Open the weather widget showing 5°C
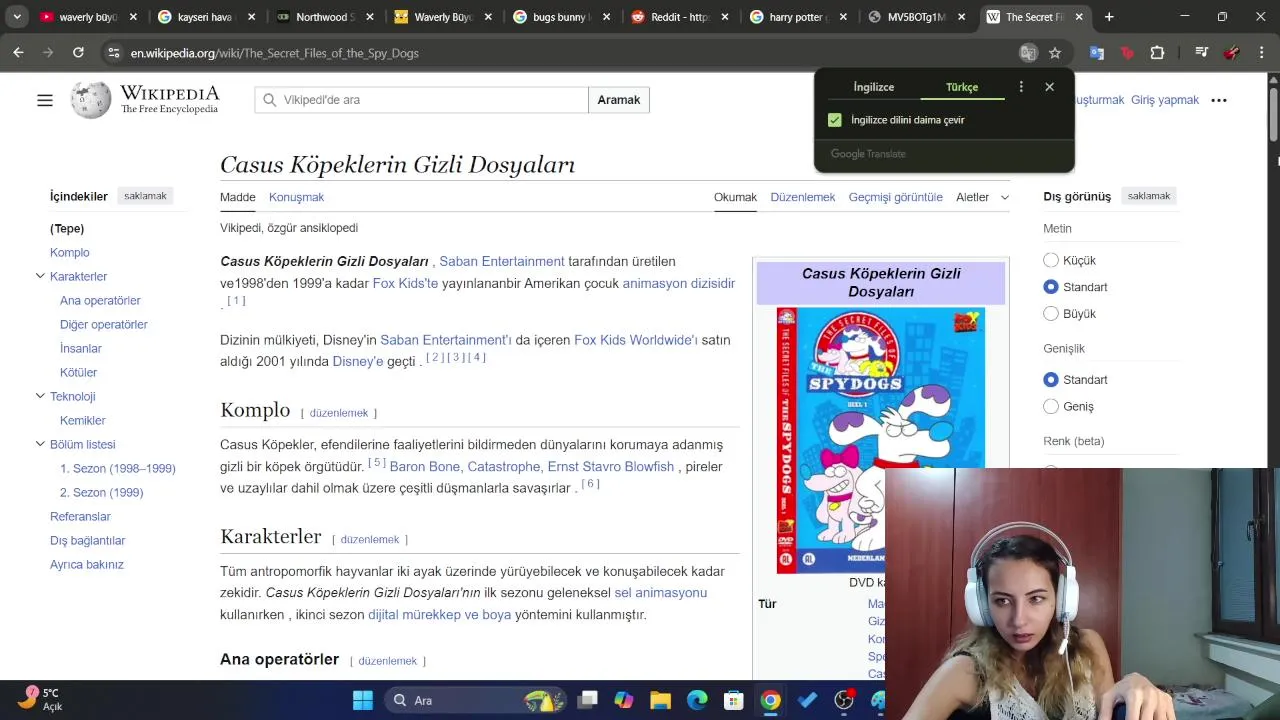This screenshot has height=720, width=1280. pyautogui.click(x=42, y=699)
